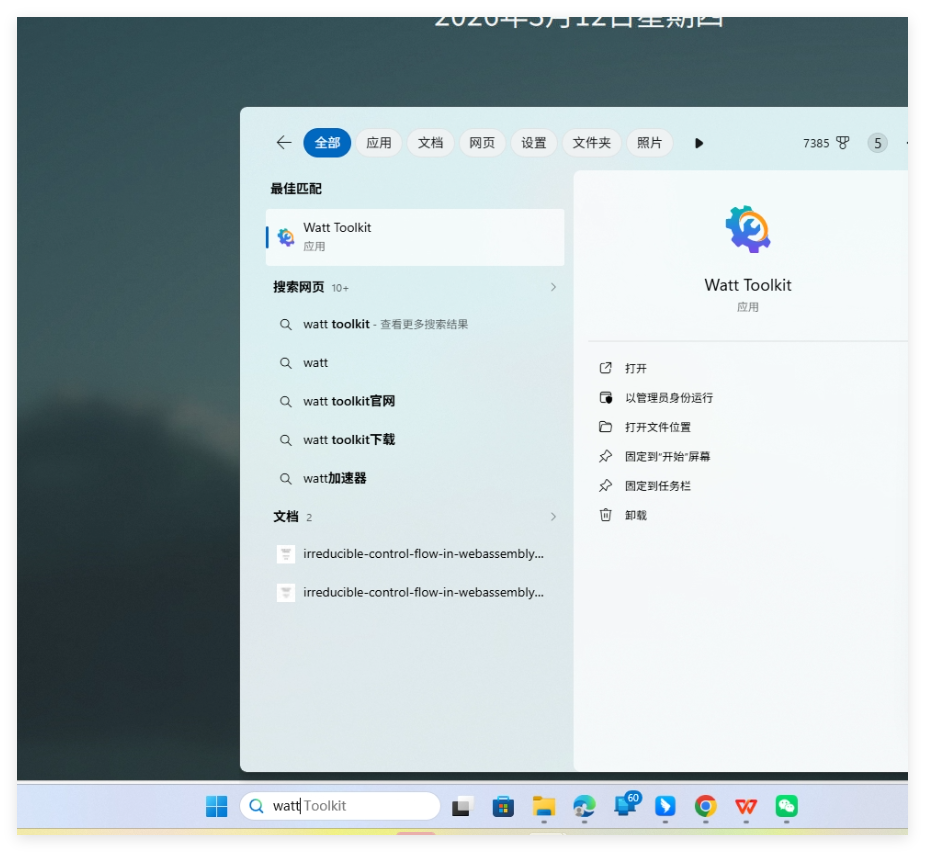
Task: Select web suggestion 'watt加速器'
Action: point(415,478)
